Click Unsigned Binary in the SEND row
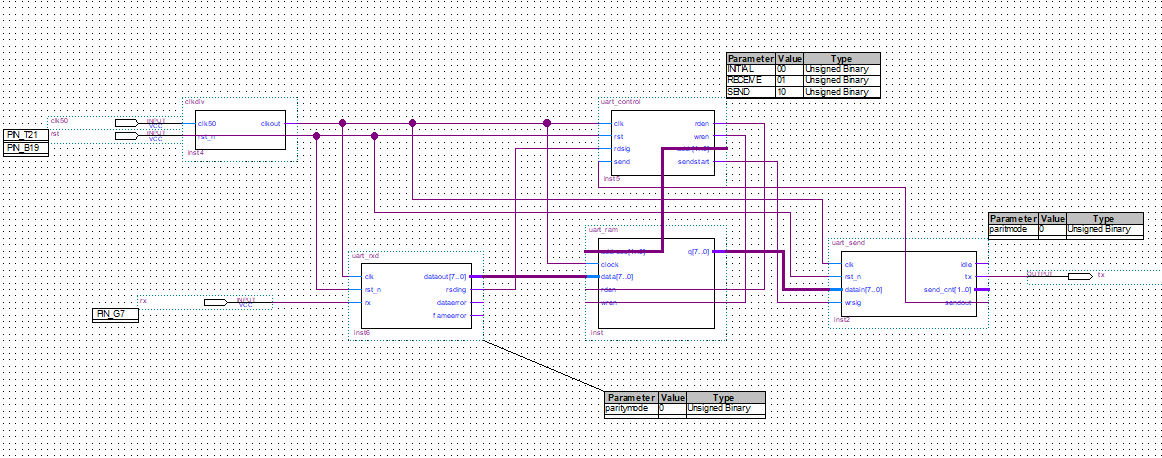1162x458 pixels. (x=841, y=92)
